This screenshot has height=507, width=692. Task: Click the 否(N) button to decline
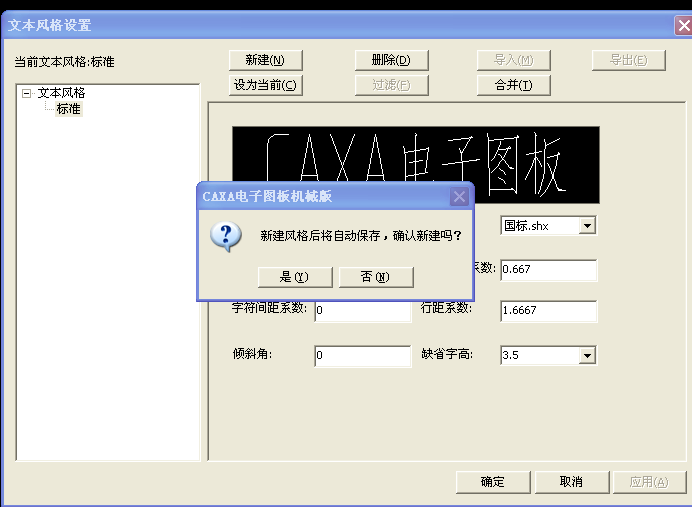click(x=376, y=277)
